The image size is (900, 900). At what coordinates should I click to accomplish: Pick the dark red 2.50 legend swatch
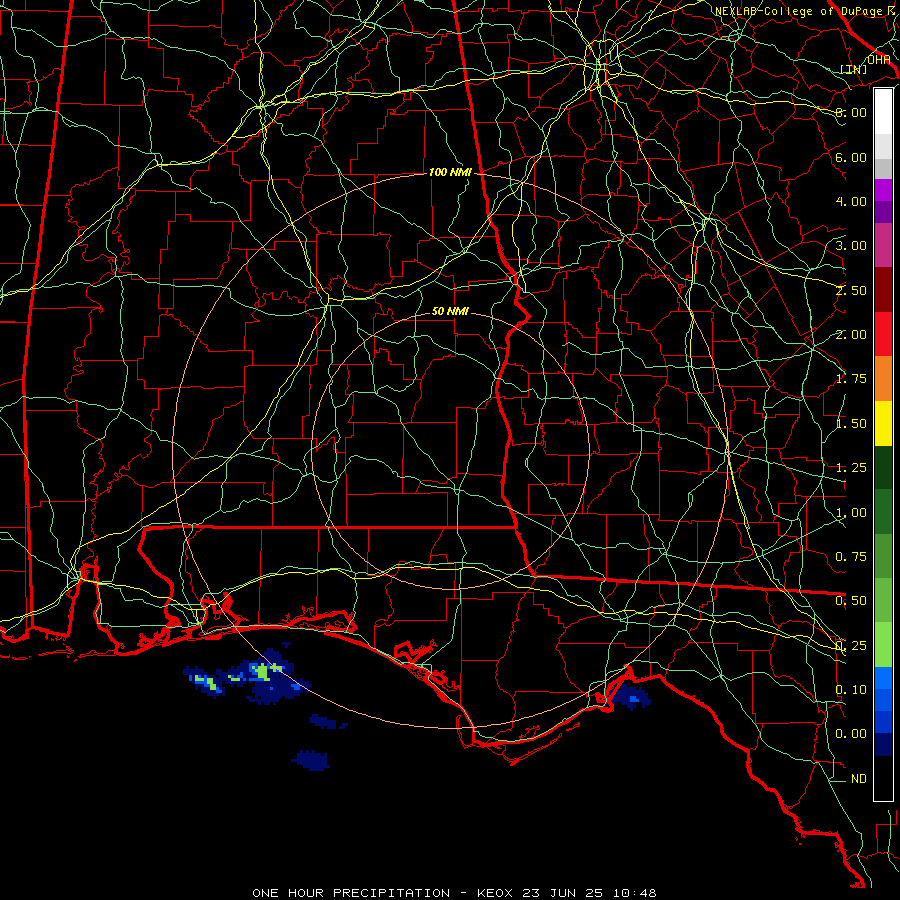[883, 290]
